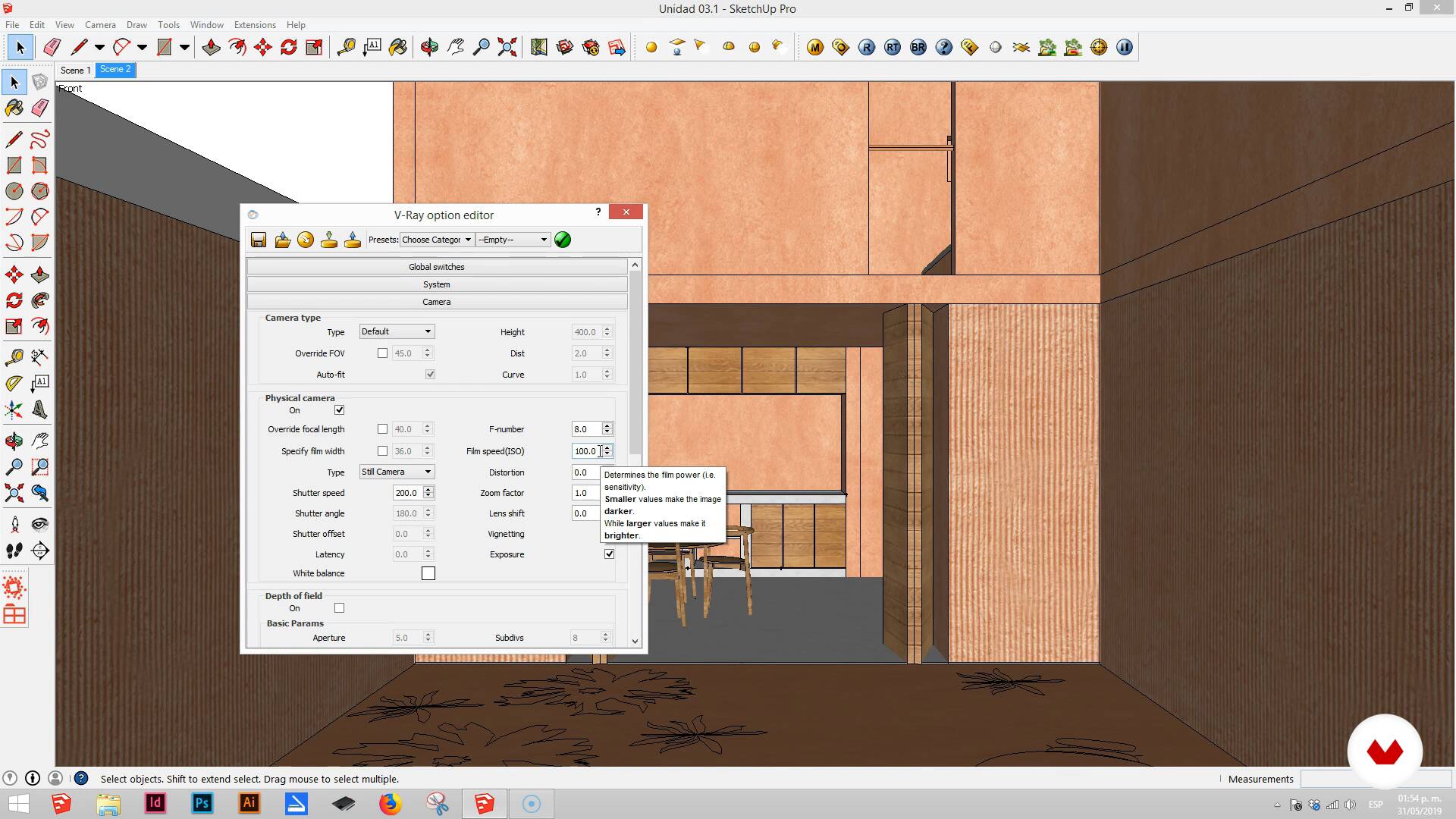Select the Eraser tool in top toolbar

point(52,47)
